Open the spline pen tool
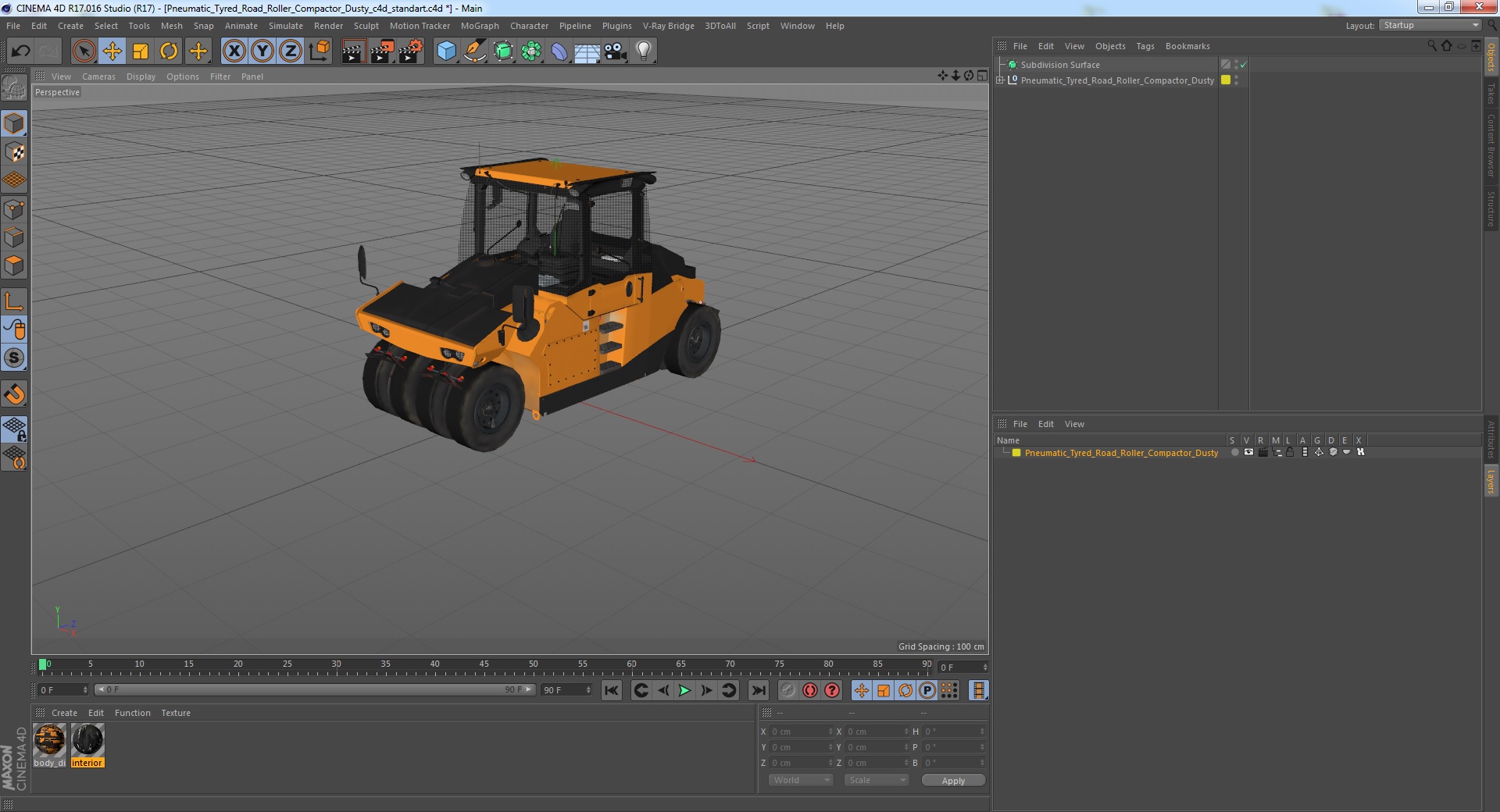This screenshot has height=812, width=1500. click(x=475, y=52)
